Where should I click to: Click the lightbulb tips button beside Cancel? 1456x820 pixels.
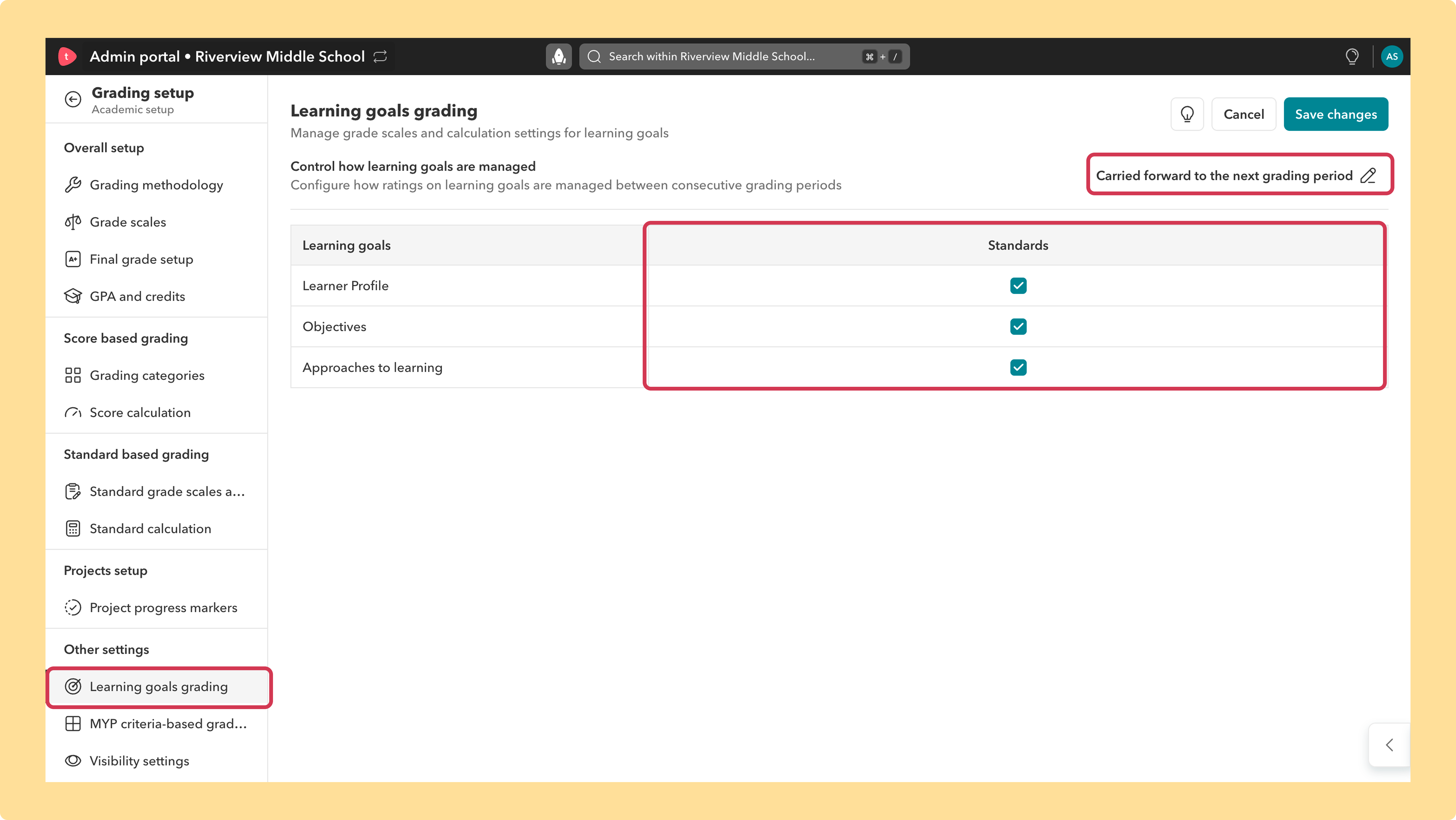(1187, 114)
